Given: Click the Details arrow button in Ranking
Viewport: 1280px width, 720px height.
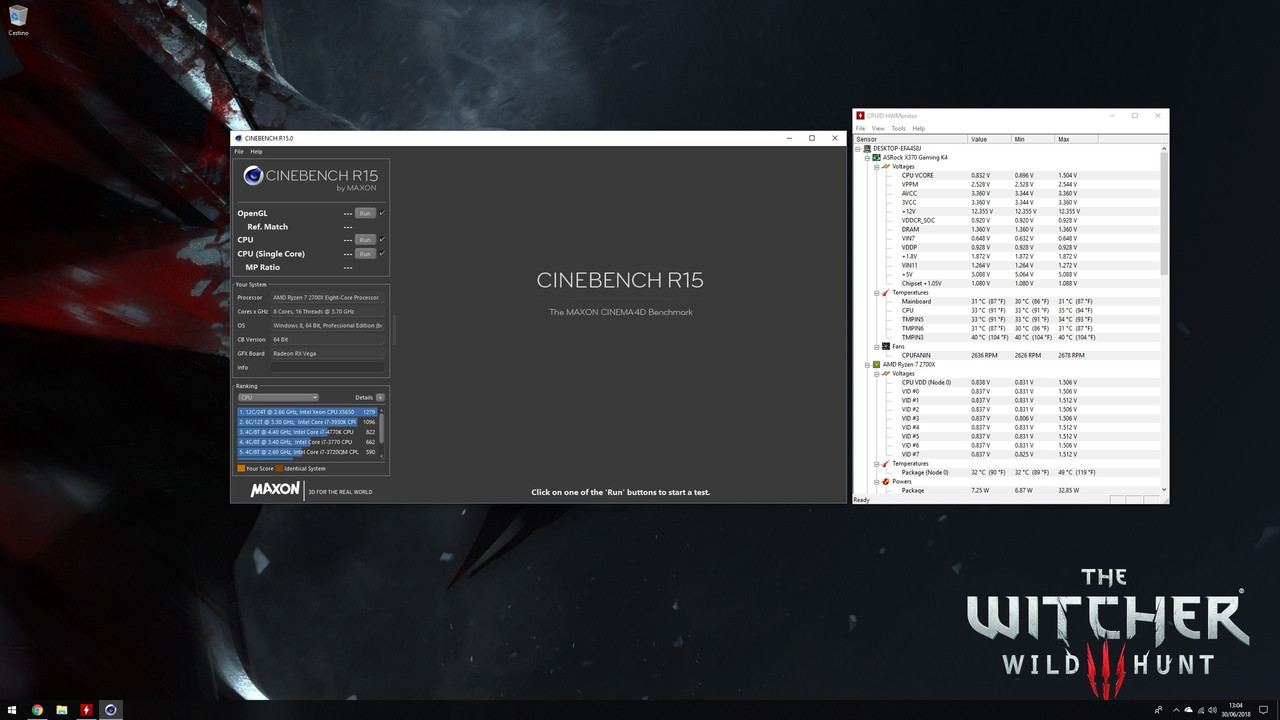Looking at the screenshot, I should [x=380, y=397].
